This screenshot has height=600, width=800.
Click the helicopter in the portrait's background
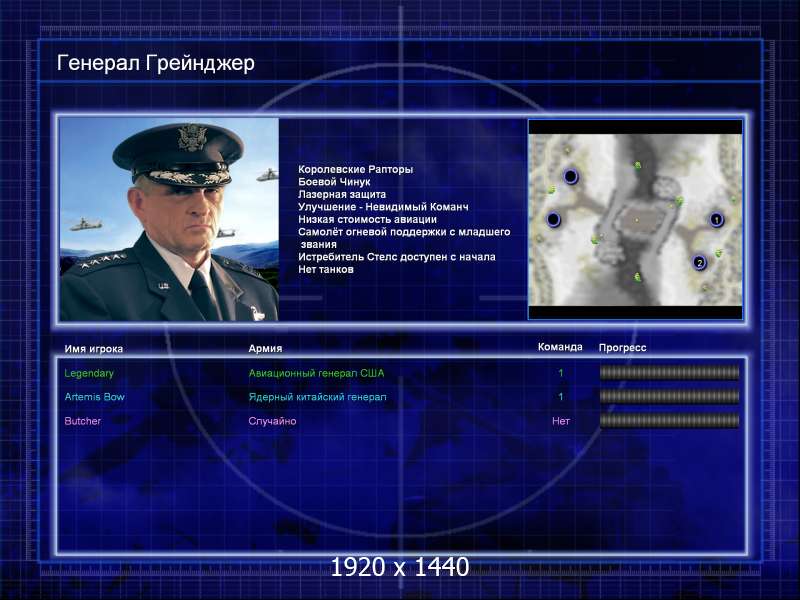coord(268,176)
